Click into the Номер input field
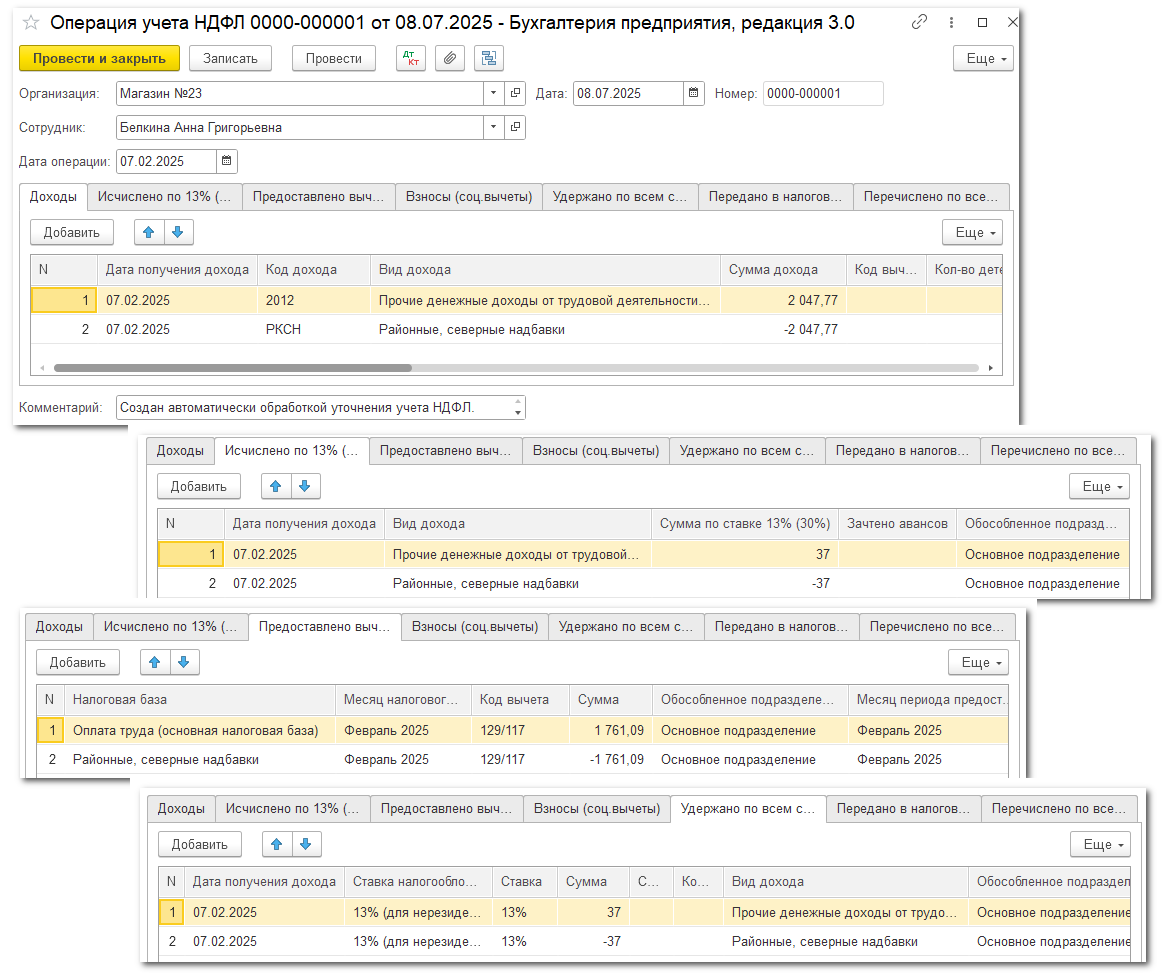The height and width of the screenshot is (974, 1162). point(822,94)
